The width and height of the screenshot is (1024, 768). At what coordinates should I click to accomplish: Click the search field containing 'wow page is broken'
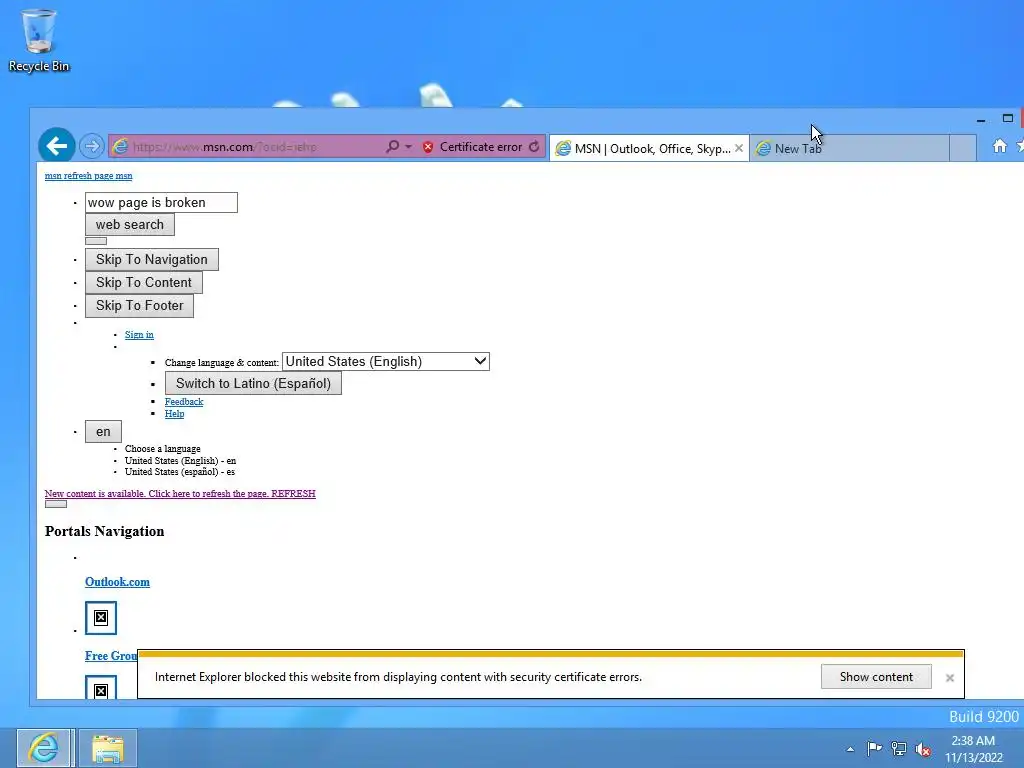[x=161, y=202]
